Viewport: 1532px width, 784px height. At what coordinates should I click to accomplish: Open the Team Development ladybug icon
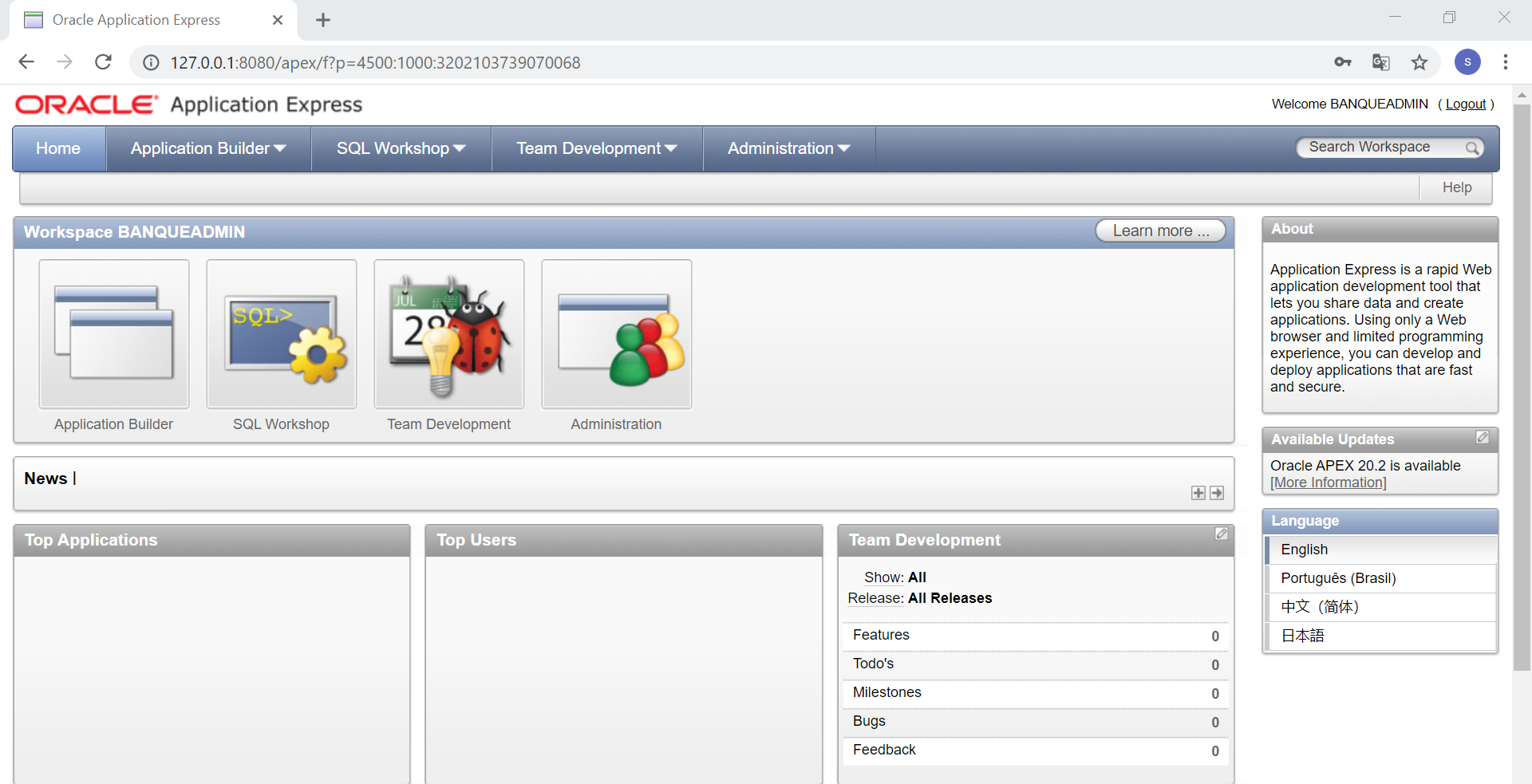tap(449, 334)
